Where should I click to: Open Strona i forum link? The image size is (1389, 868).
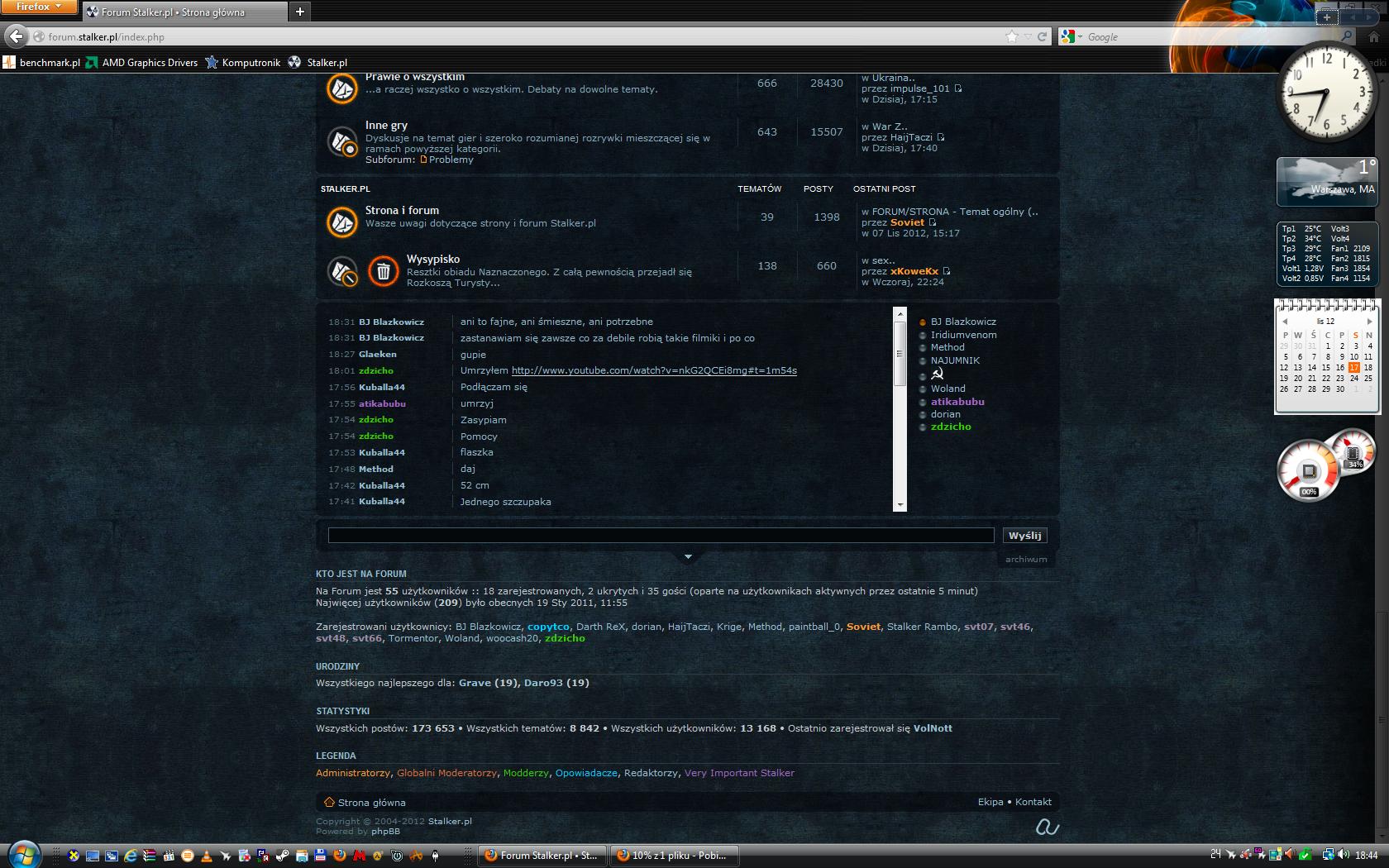402,210
